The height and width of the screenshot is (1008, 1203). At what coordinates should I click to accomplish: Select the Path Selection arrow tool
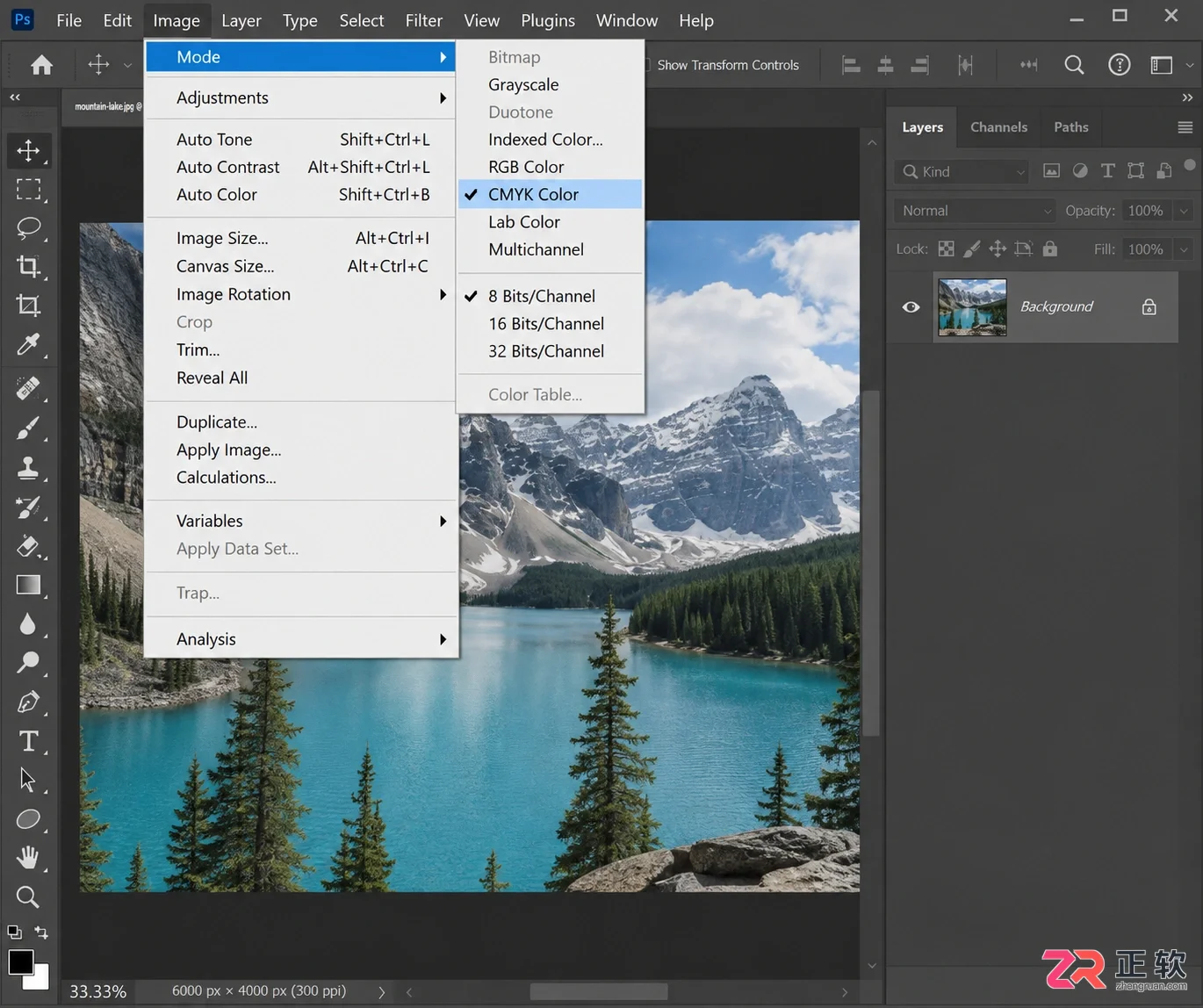point(28,780)
